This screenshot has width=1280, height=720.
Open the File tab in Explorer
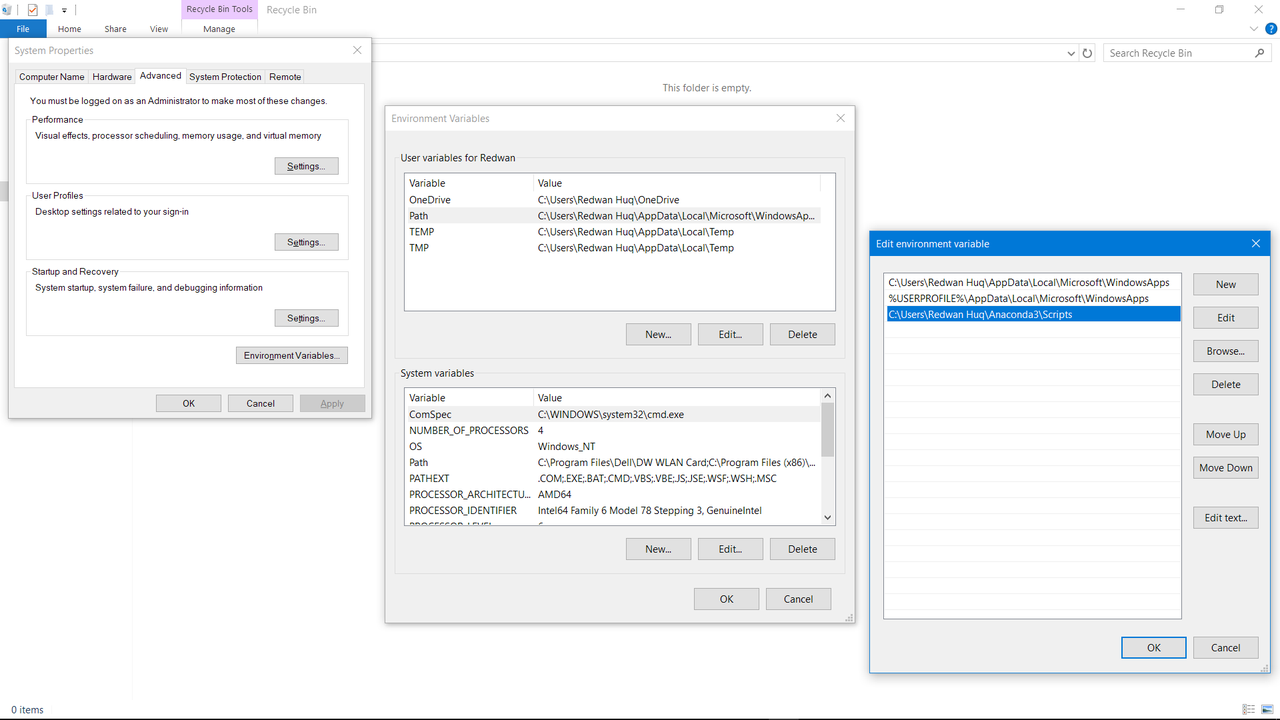pyautogui.click(x=22, y=29)
